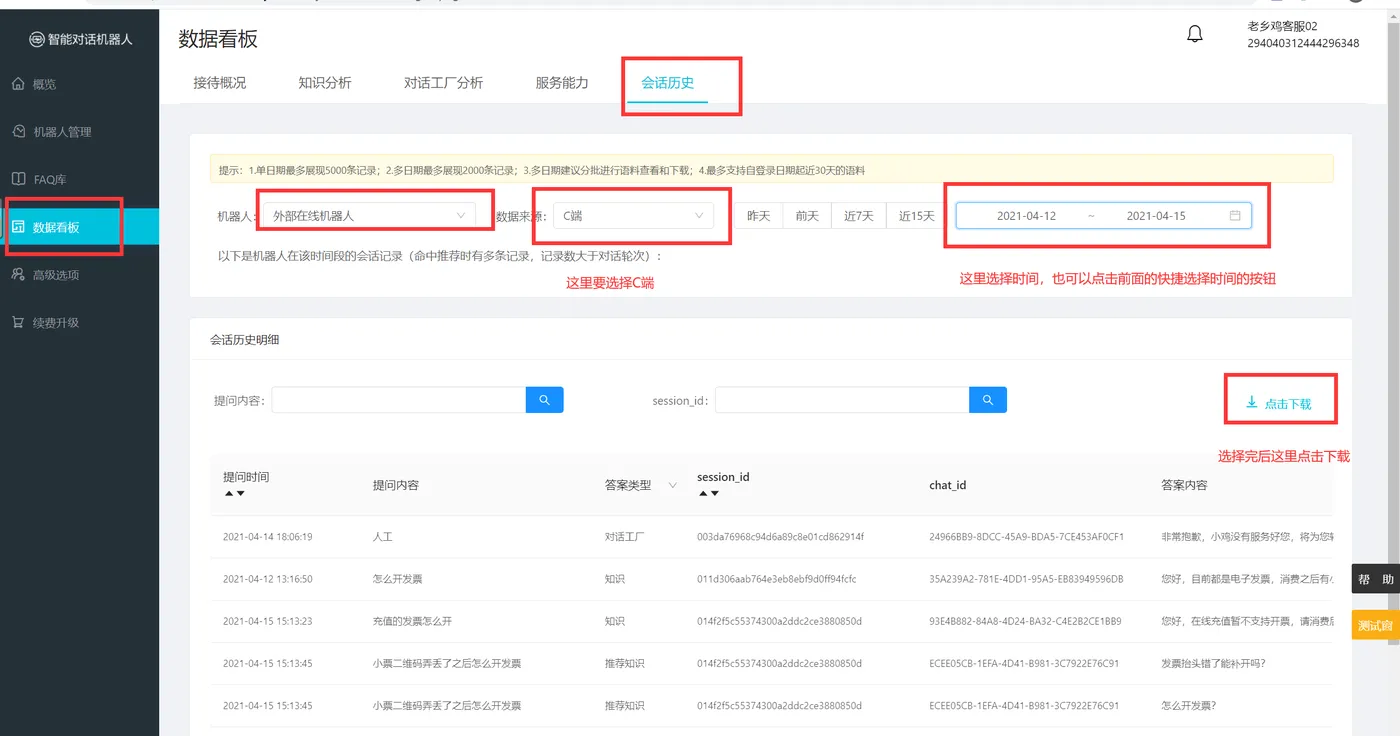This screenshot has height=736, width=1400.
Task: Open the 测试窗 side button
Action: pyautogui.click(x=1376, y=626)
